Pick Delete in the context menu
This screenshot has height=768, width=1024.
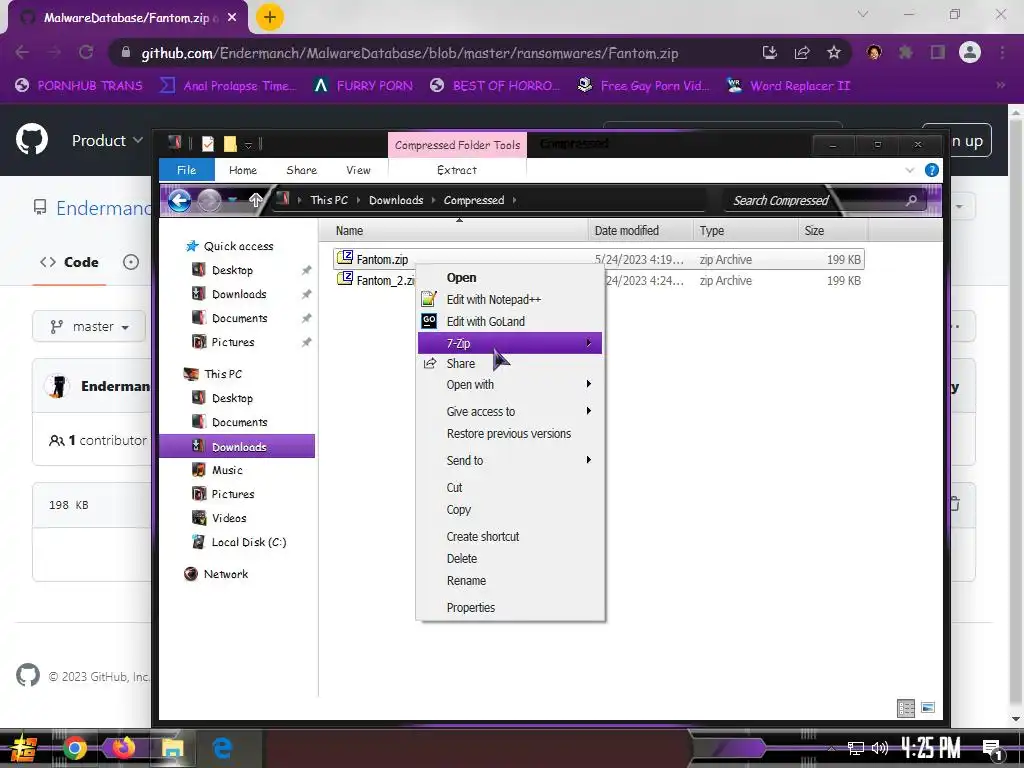click(509, 558)
